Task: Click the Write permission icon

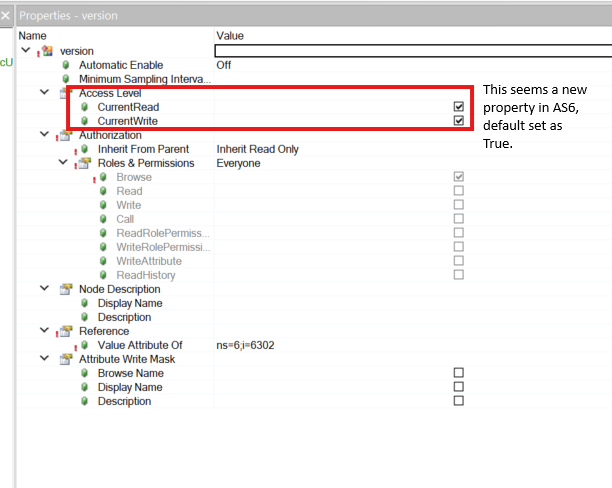Action: pyautogui.click(x=103, y=205)
